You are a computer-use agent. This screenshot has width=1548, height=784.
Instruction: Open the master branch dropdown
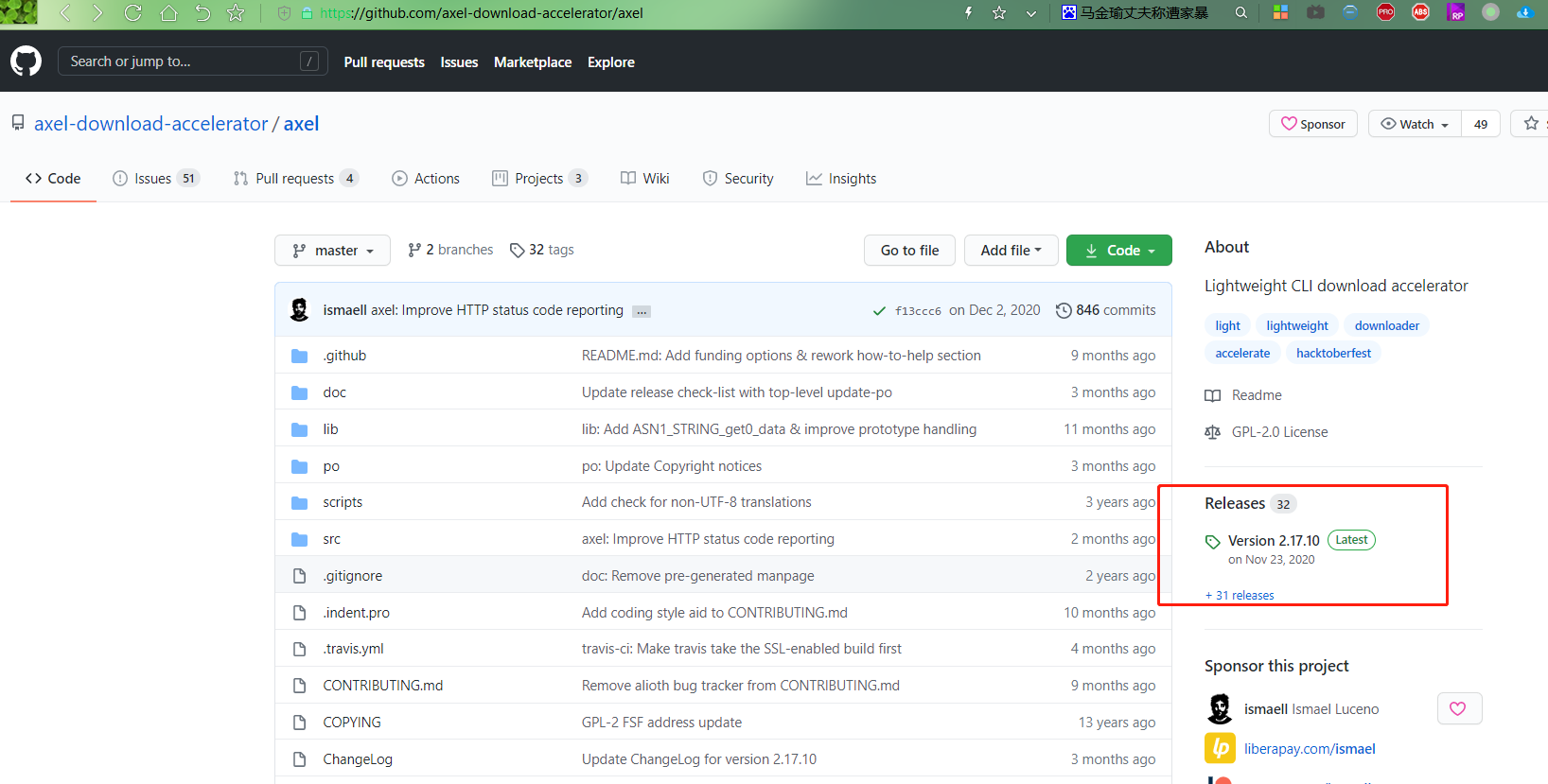tap(332, 251)
